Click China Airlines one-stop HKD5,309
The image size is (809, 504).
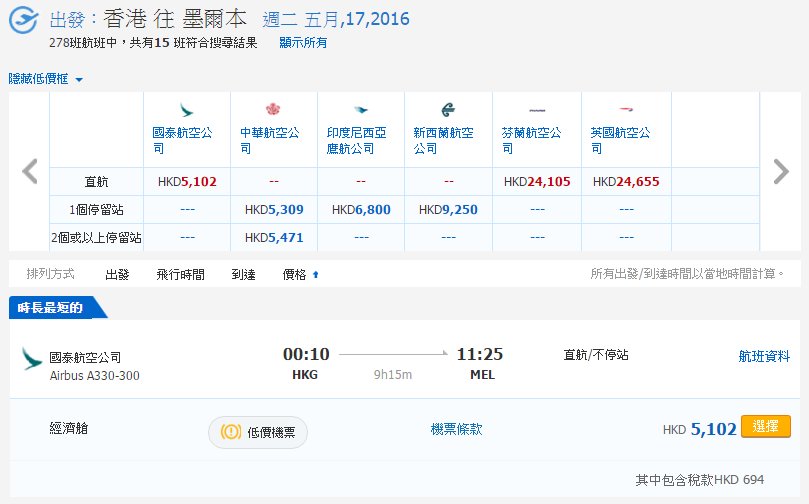[x=274, y=209]
